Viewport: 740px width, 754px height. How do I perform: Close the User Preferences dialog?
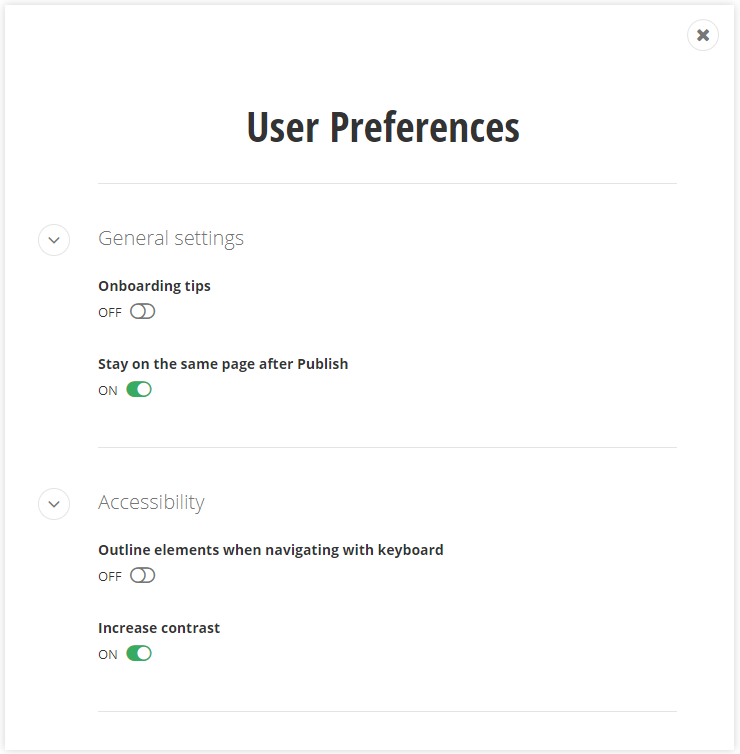703,35
